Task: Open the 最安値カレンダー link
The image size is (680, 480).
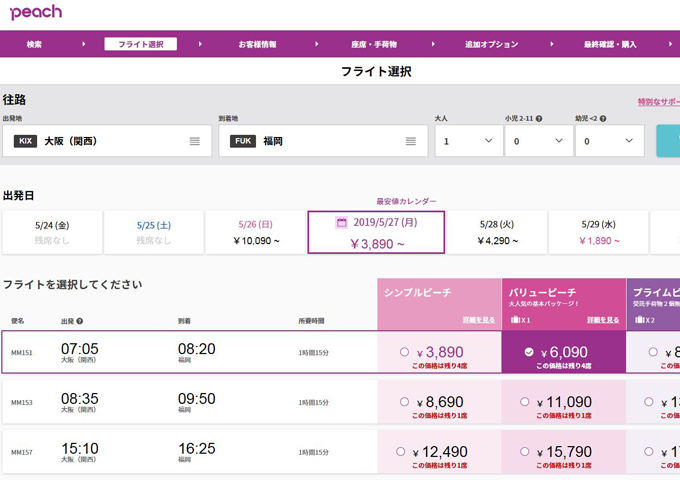Action: (x=406, y=201)
